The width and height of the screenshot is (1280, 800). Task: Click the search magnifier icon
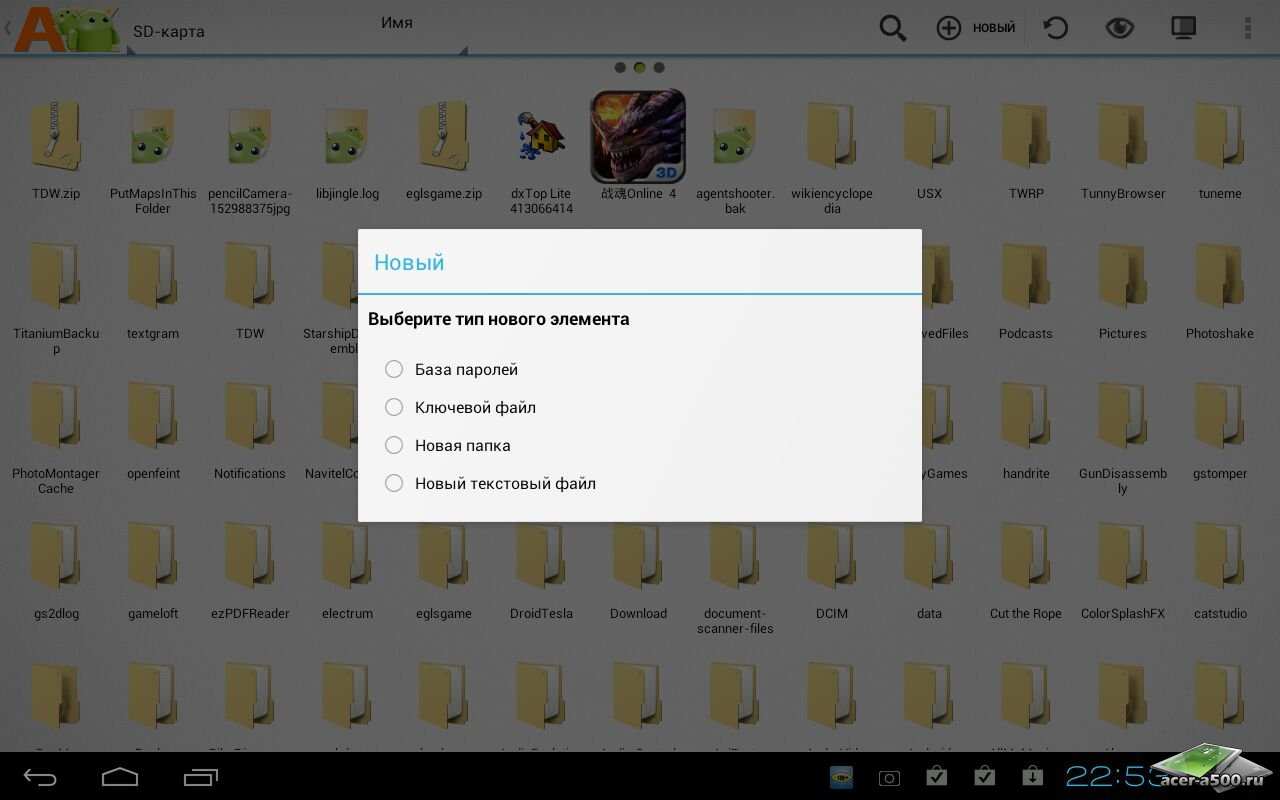(x=892, y=28)
